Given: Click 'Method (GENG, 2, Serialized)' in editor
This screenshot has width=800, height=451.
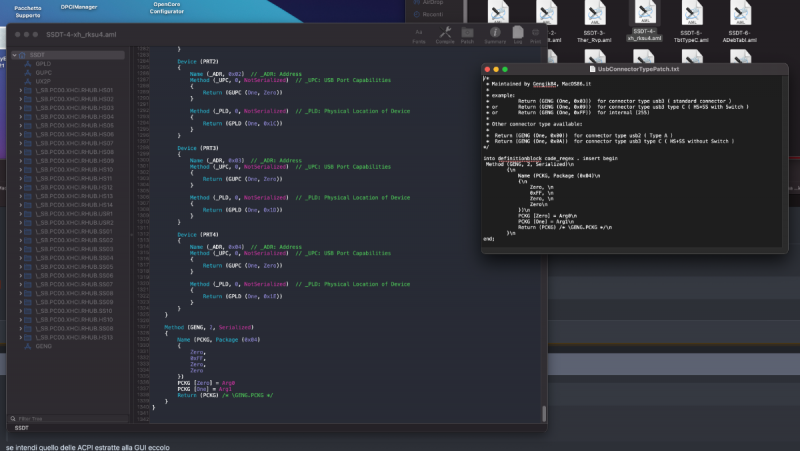Looking at the screenshot, I should pyautogui.click(x=209, y=327).
